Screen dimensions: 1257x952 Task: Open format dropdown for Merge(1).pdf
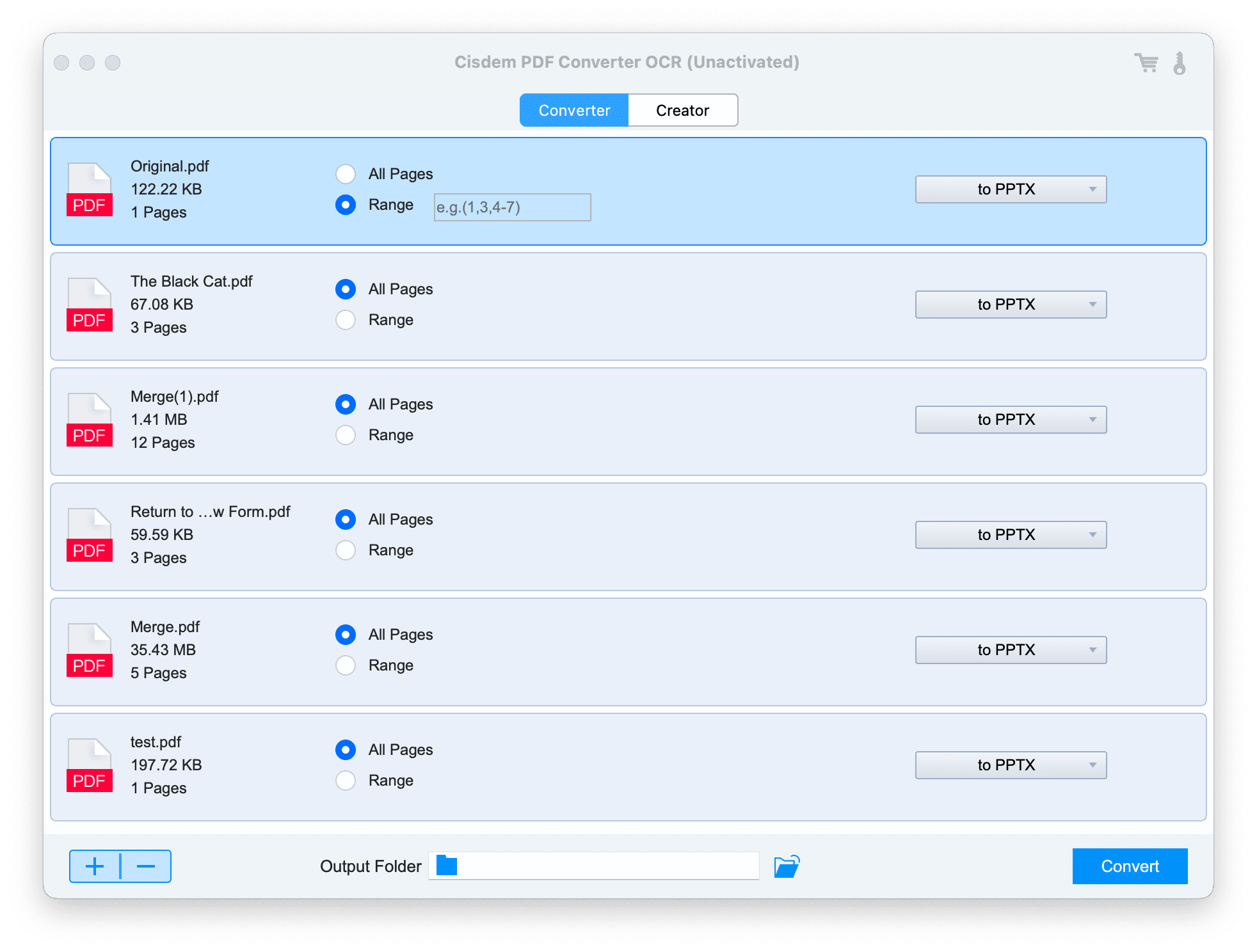(x=1011, y=420)
